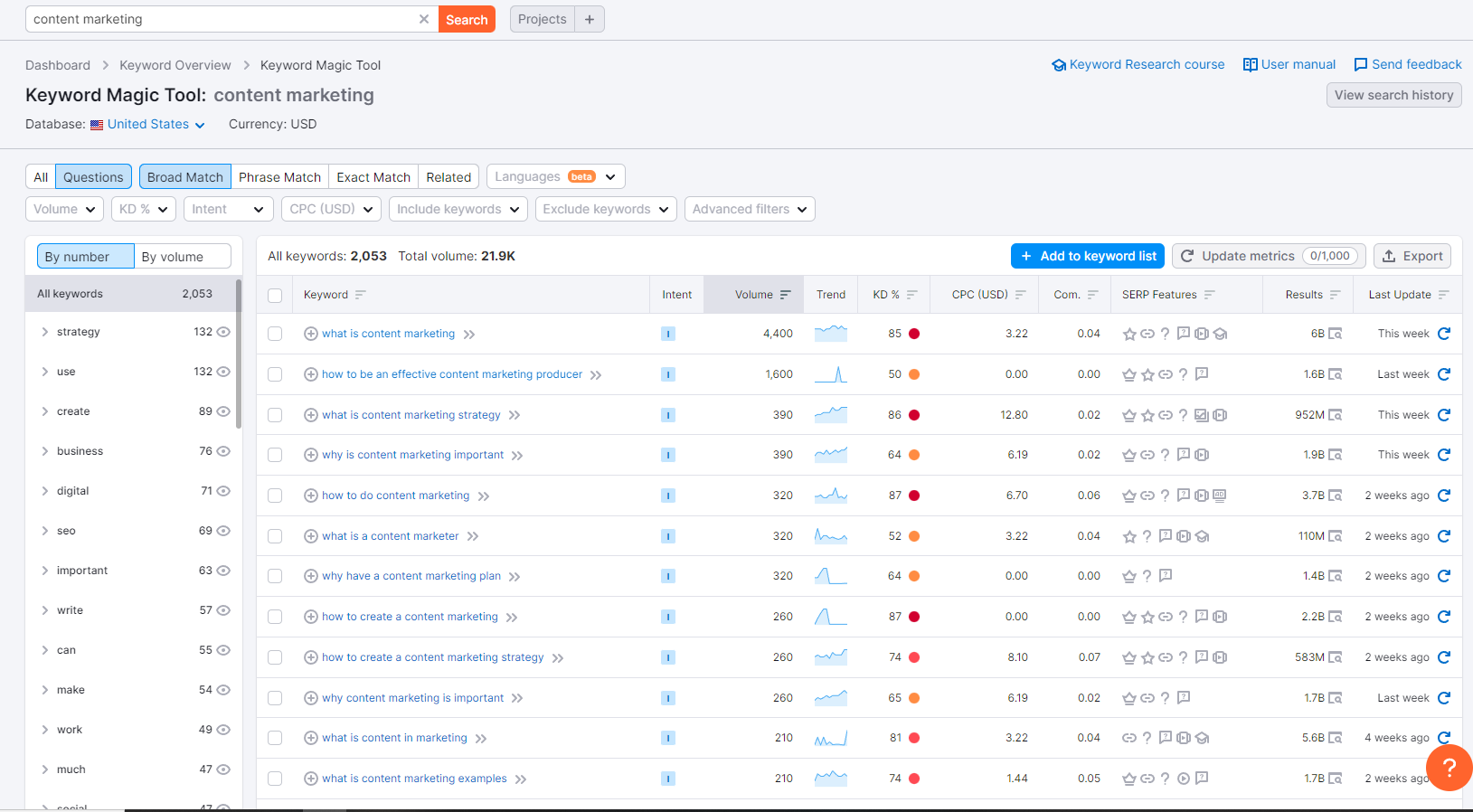Open the Volume filter dropdown
Image resolution: width=1473 pixels, height=812 pixels.
64,209
